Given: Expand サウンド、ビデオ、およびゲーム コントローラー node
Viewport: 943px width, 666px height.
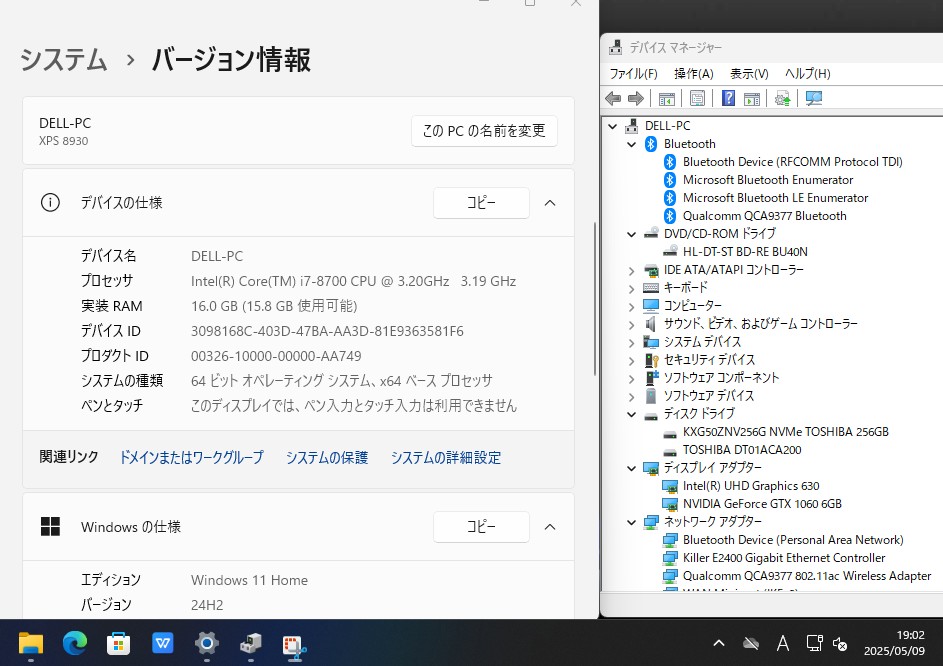Looking at the screenshot, I should (x=631, y=325).
